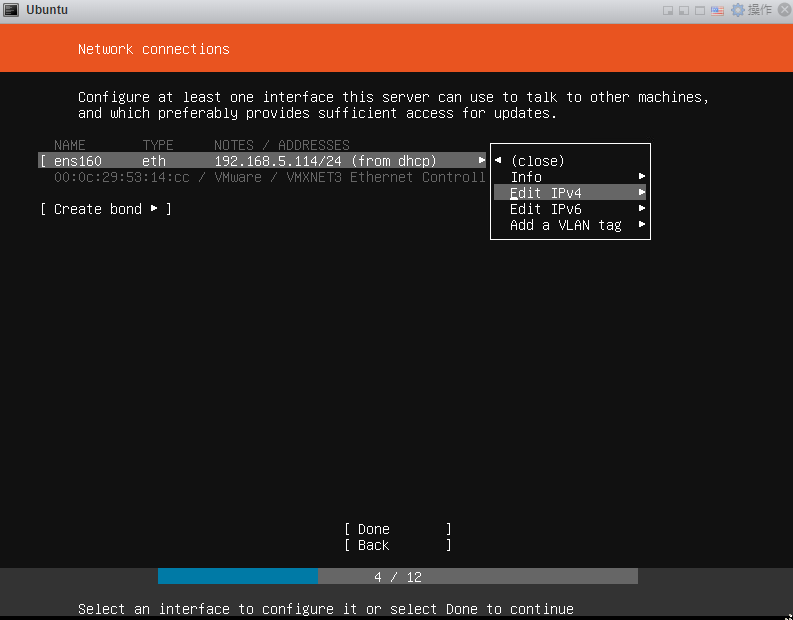Expand the Add a VLAN tag arrow
The image size is (793, 620).
point(642,225)
